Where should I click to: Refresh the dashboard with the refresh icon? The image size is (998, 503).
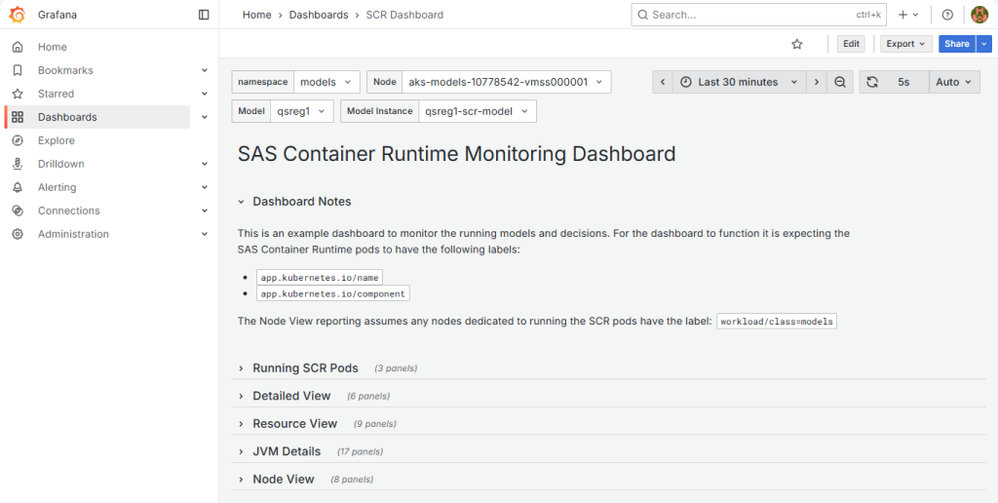pos(872,82)
